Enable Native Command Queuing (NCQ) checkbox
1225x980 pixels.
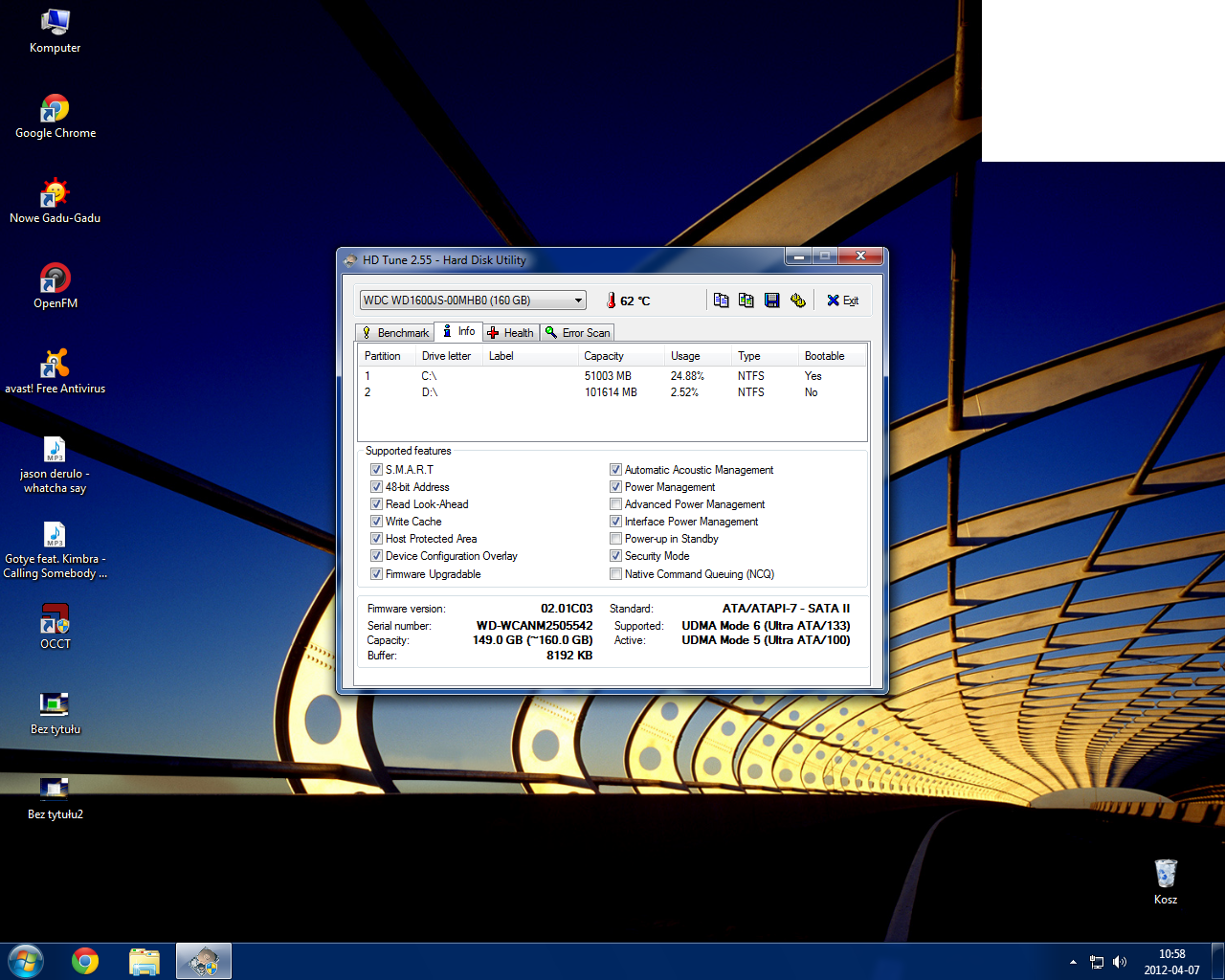pyautogui.click(x=615, y=574)
